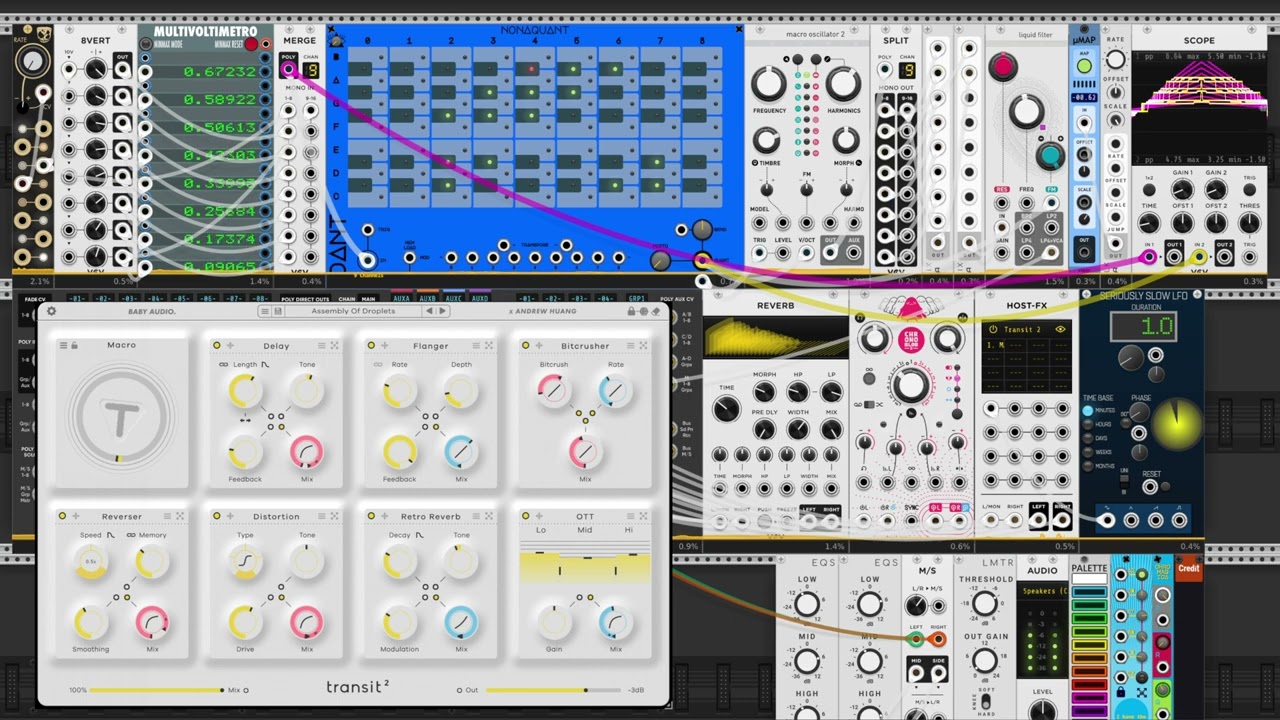Image resolution: width=1280 pixels, height=720 pixels.
Task: Click the orange Credit button
Action: [1188, 568]
